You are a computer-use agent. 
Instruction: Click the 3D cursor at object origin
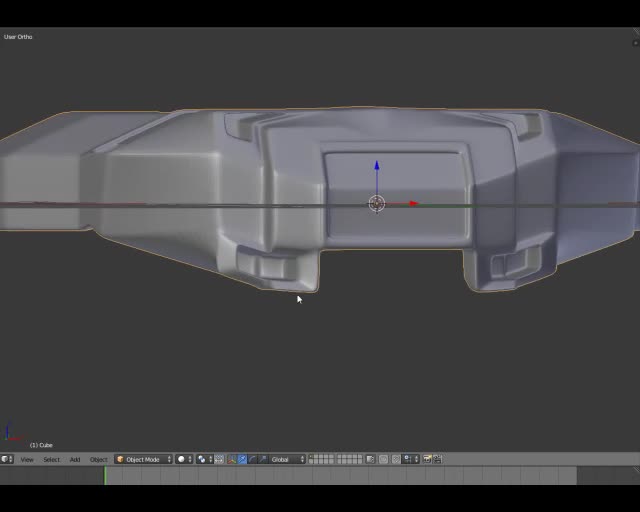[x=377, y=203]
